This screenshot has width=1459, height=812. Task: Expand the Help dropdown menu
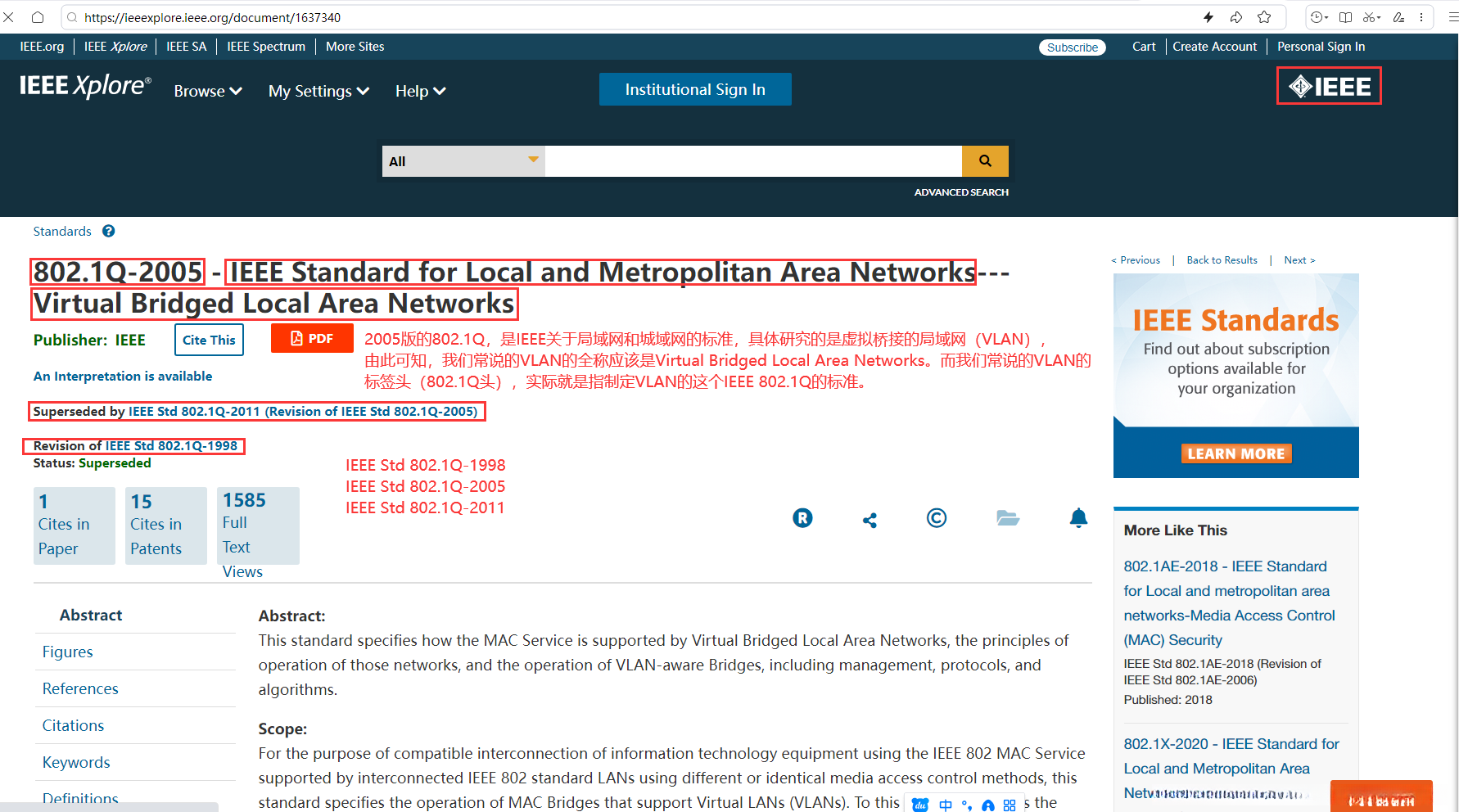coord(421,91)
